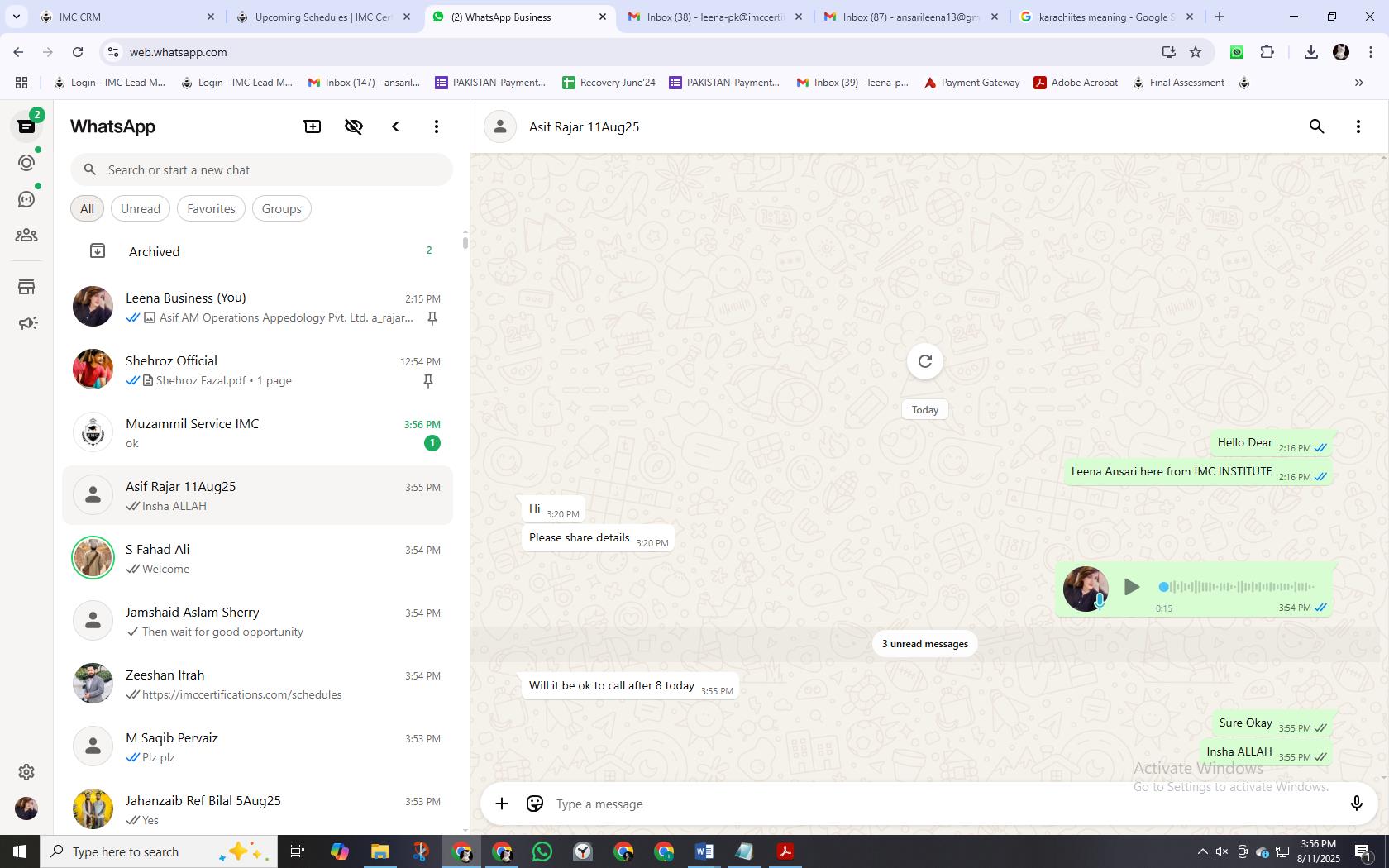Open chat list three-dot menu

click(437, 126)
